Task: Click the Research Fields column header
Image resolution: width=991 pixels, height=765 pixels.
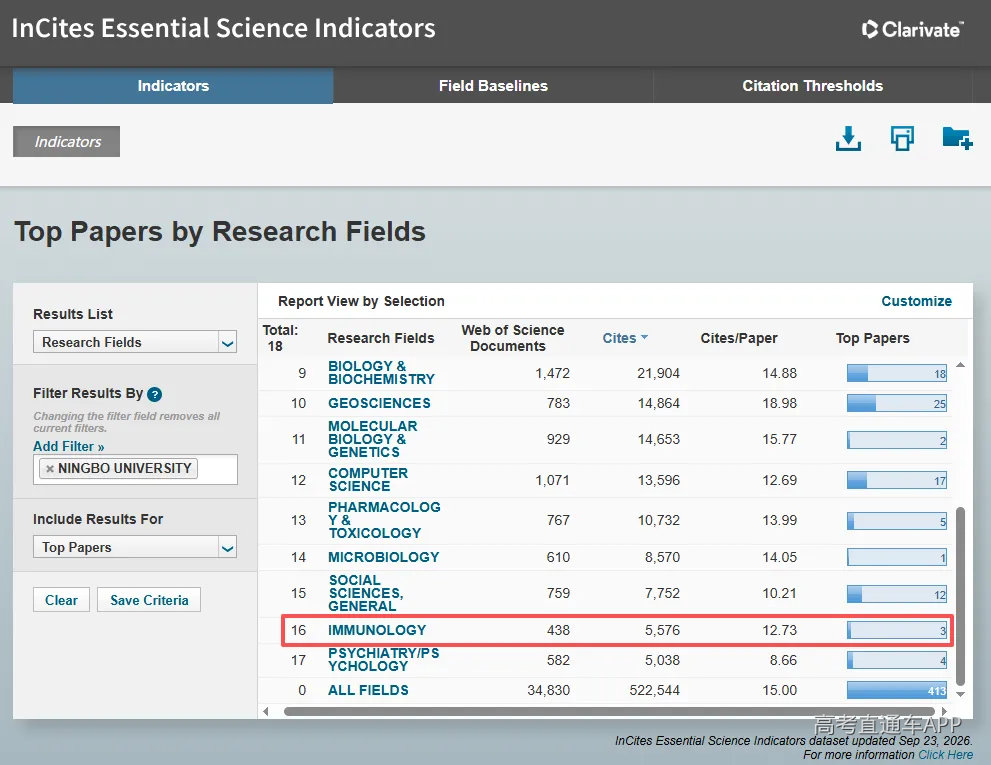Action: pos(380,338)
